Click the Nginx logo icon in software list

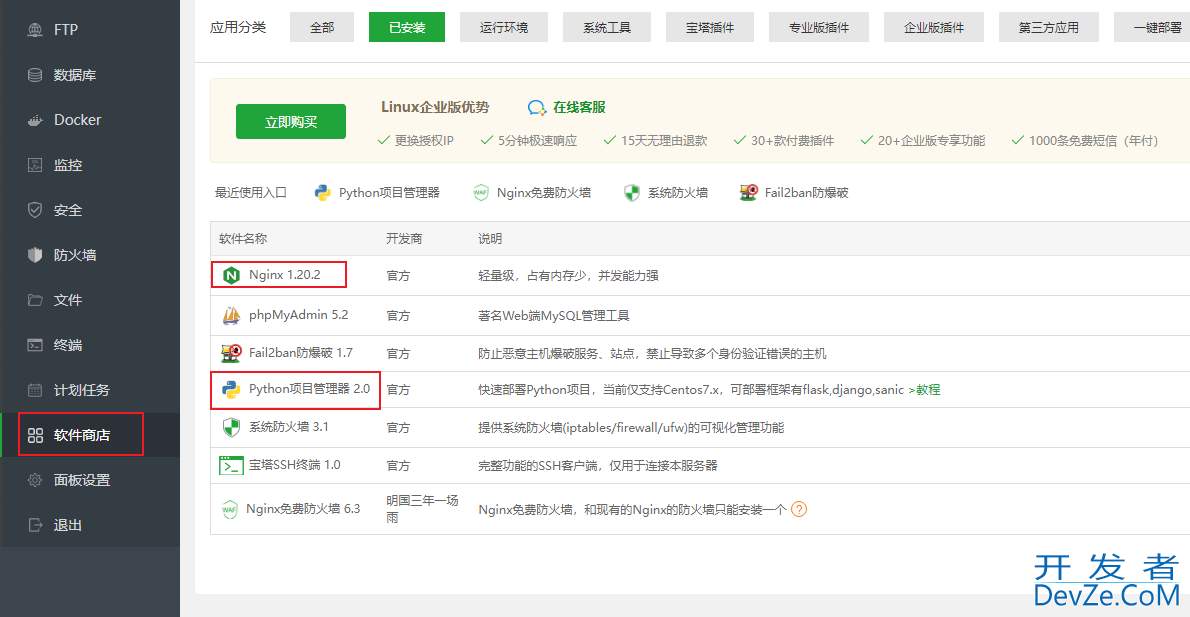coord(231,275)
